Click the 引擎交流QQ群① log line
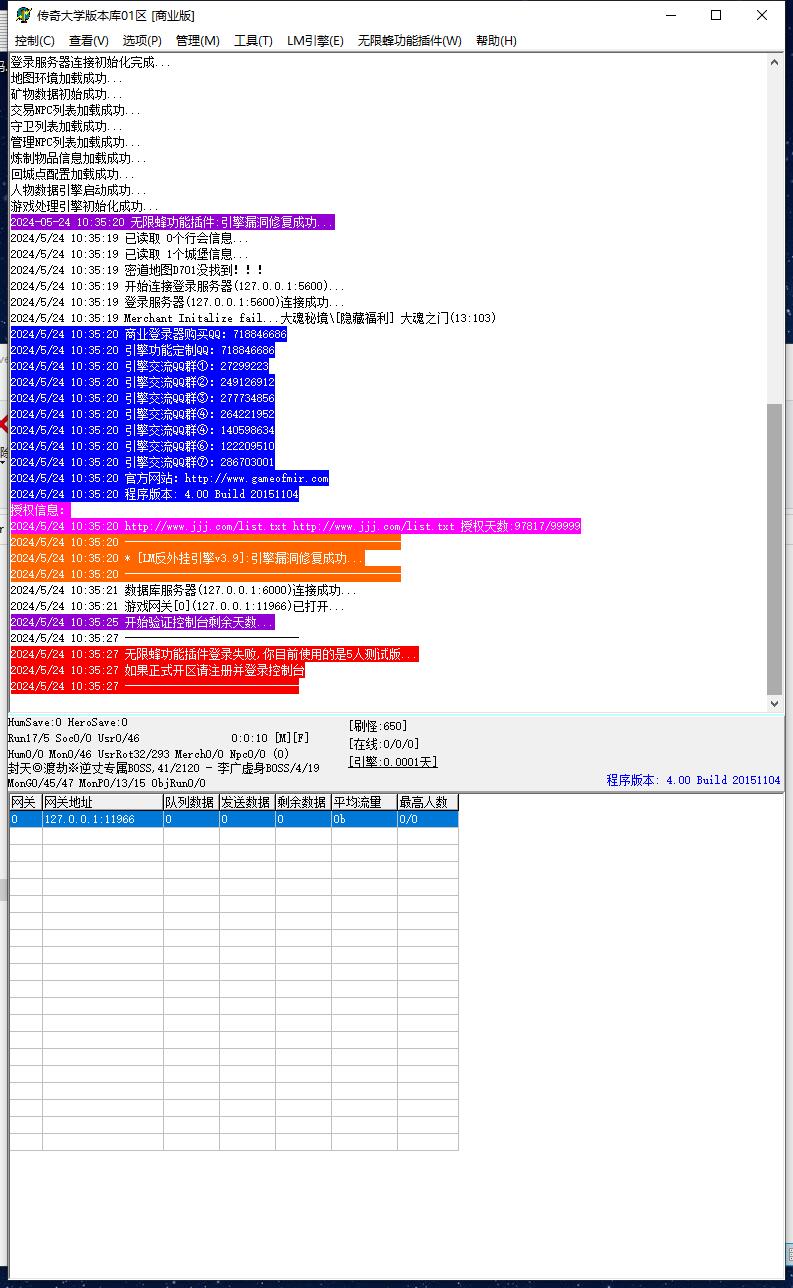 tap(142, 366)
